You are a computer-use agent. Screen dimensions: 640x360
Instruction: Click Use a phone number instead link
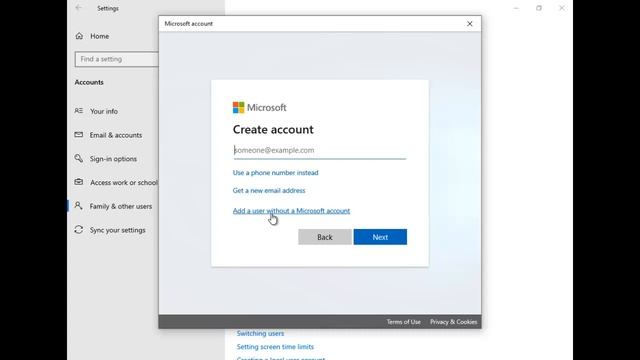tap(276, 173)
